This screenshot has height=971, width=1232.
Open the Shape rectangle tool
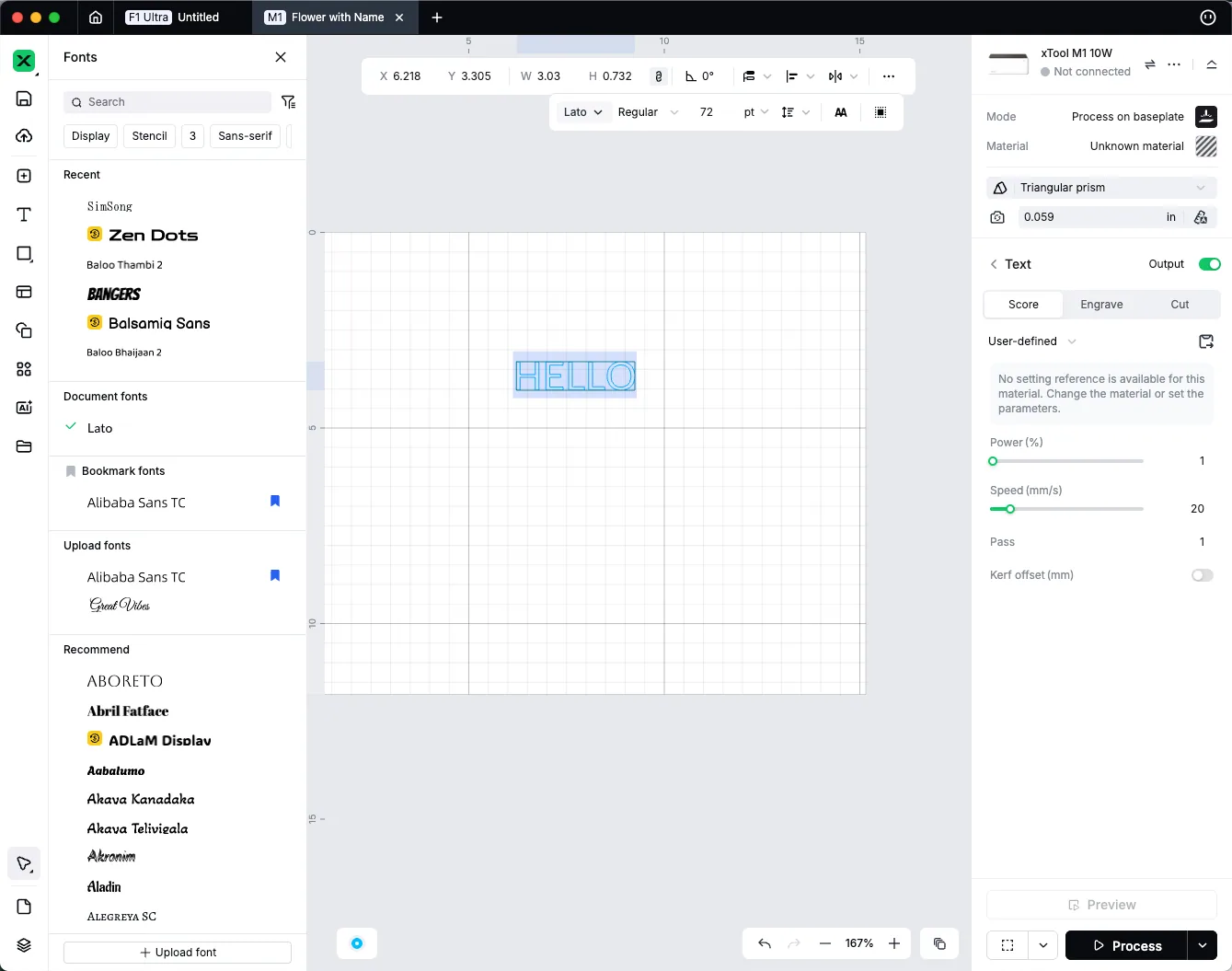[x=24, y=253]
